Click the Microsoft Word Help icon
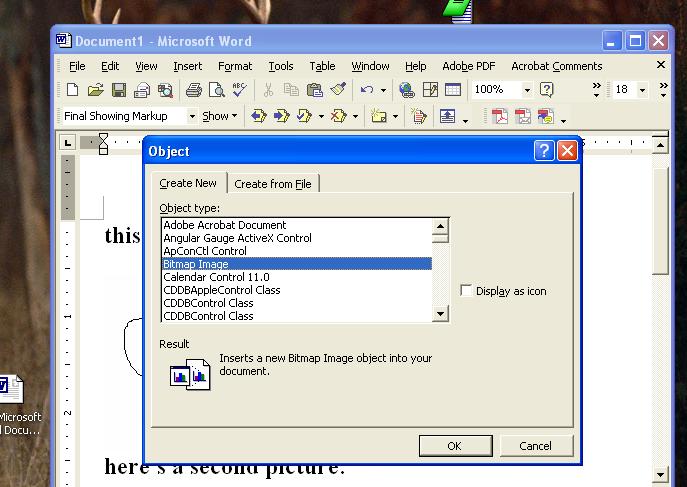687x487 pixels. [546, 90]
